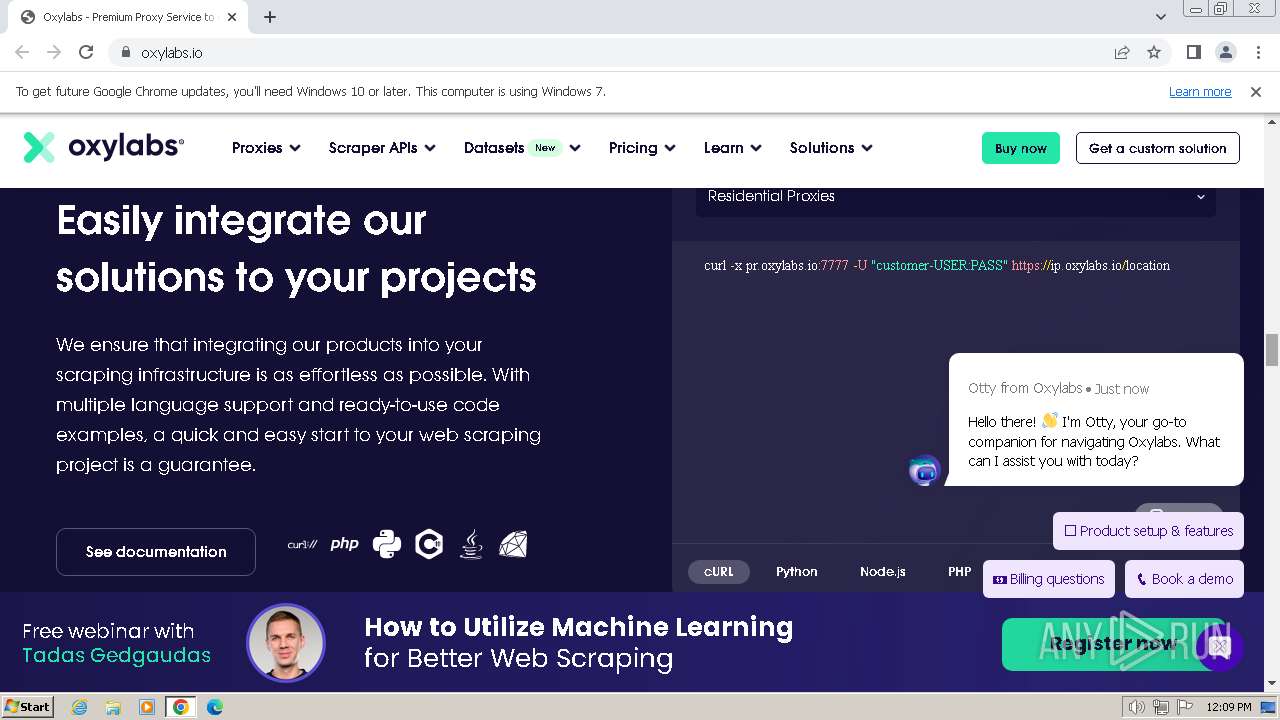Reload the oxylabs.io page
This screenshot has height=720, width=1280.
tap(86, 52)
